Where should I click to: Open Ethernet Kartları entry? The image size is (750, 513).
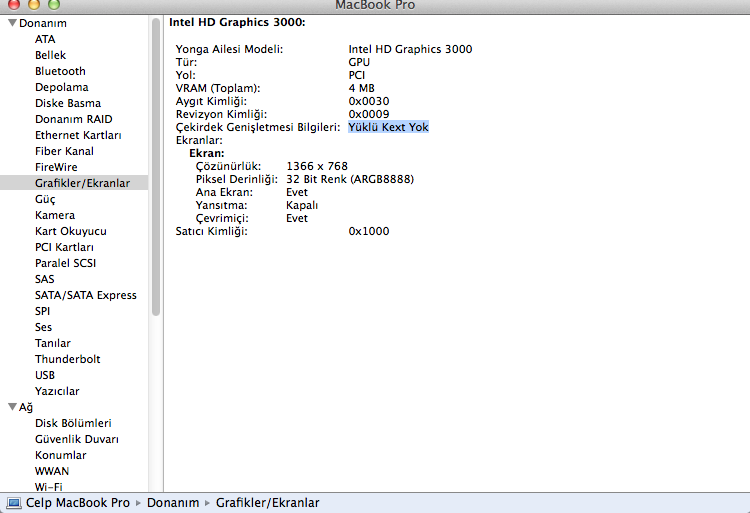[x=78, y=135]
